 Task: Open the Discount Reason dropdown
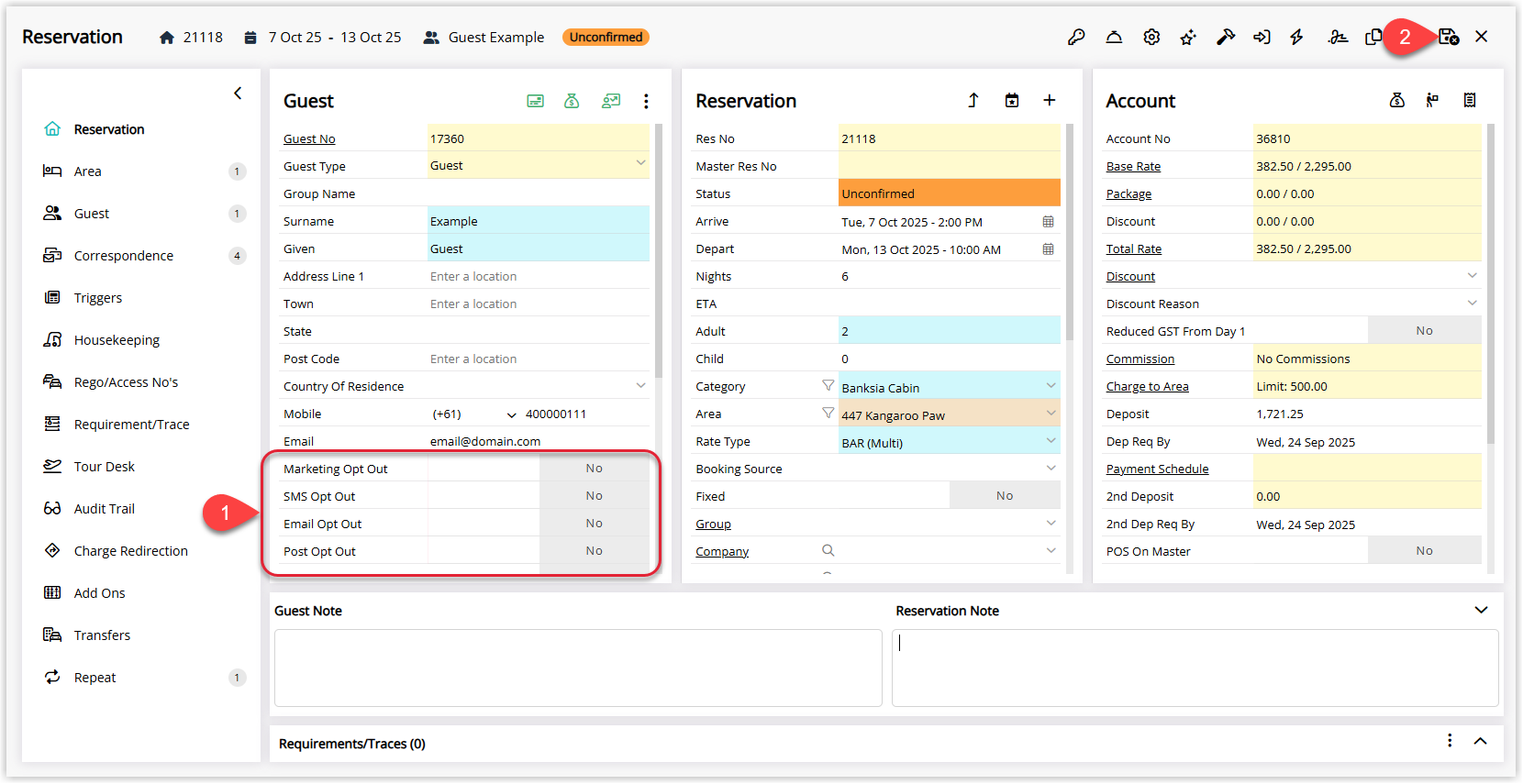1472,304
